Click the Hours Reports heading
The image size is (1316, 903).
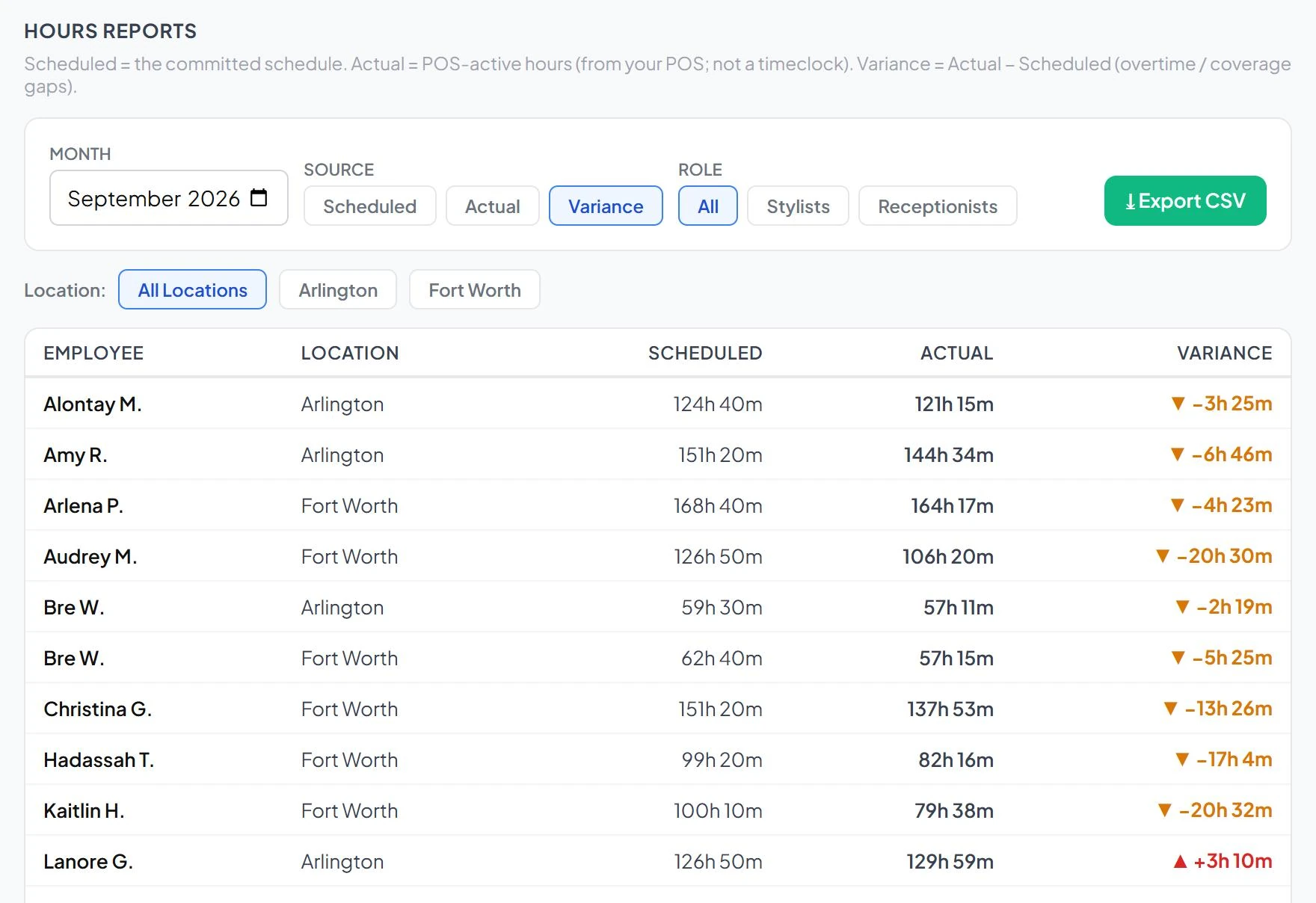(x=111, y=31)
